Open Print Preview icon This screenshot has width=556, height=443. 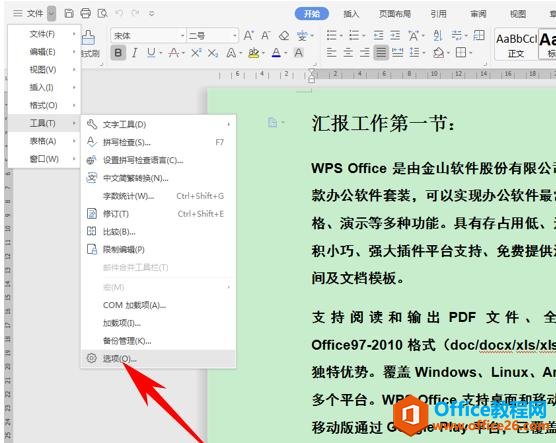click(102, 13)
